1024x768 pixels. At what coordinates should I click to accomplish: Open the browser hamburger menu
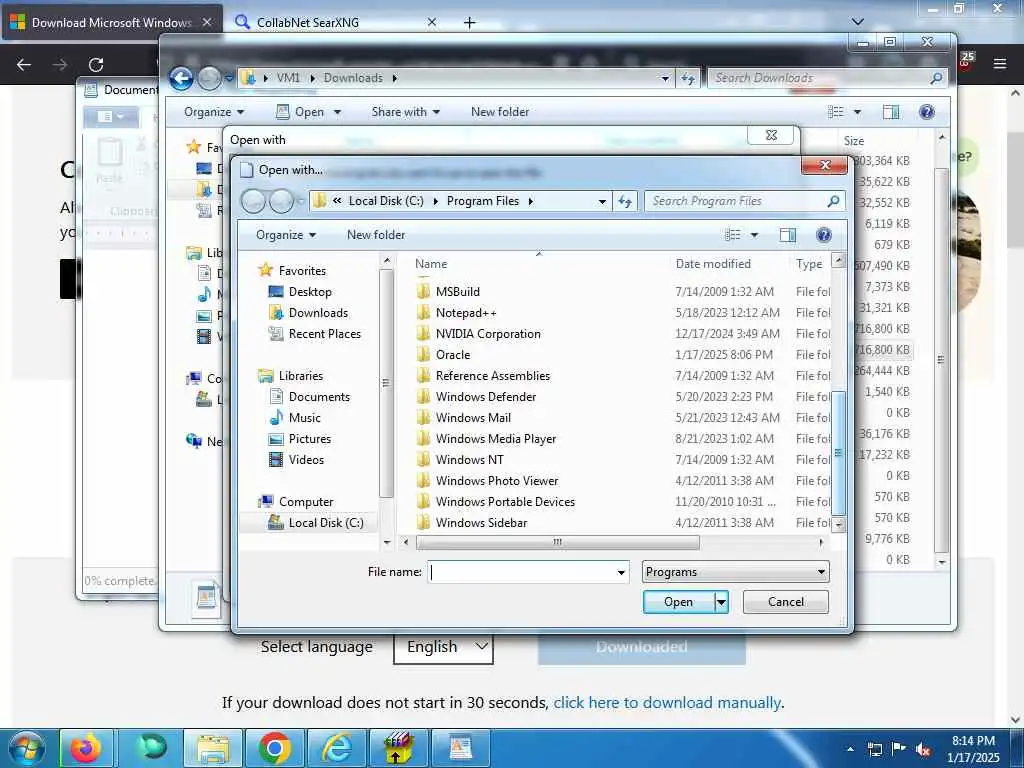[x=999, y=64]
